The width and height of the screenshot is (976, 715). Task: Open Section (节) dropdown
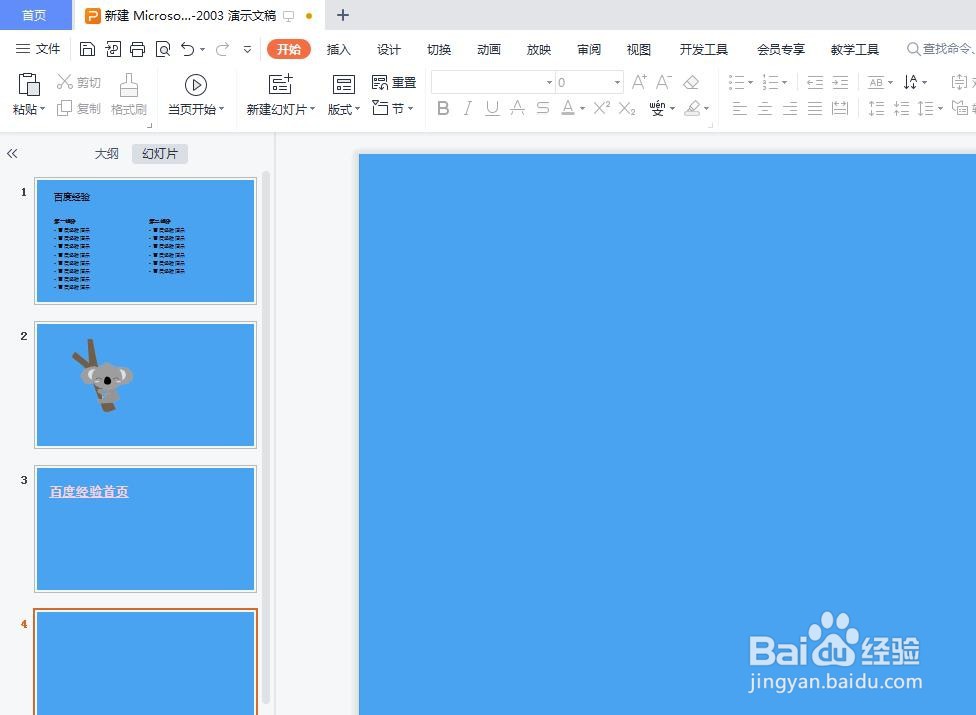[393, 109]
